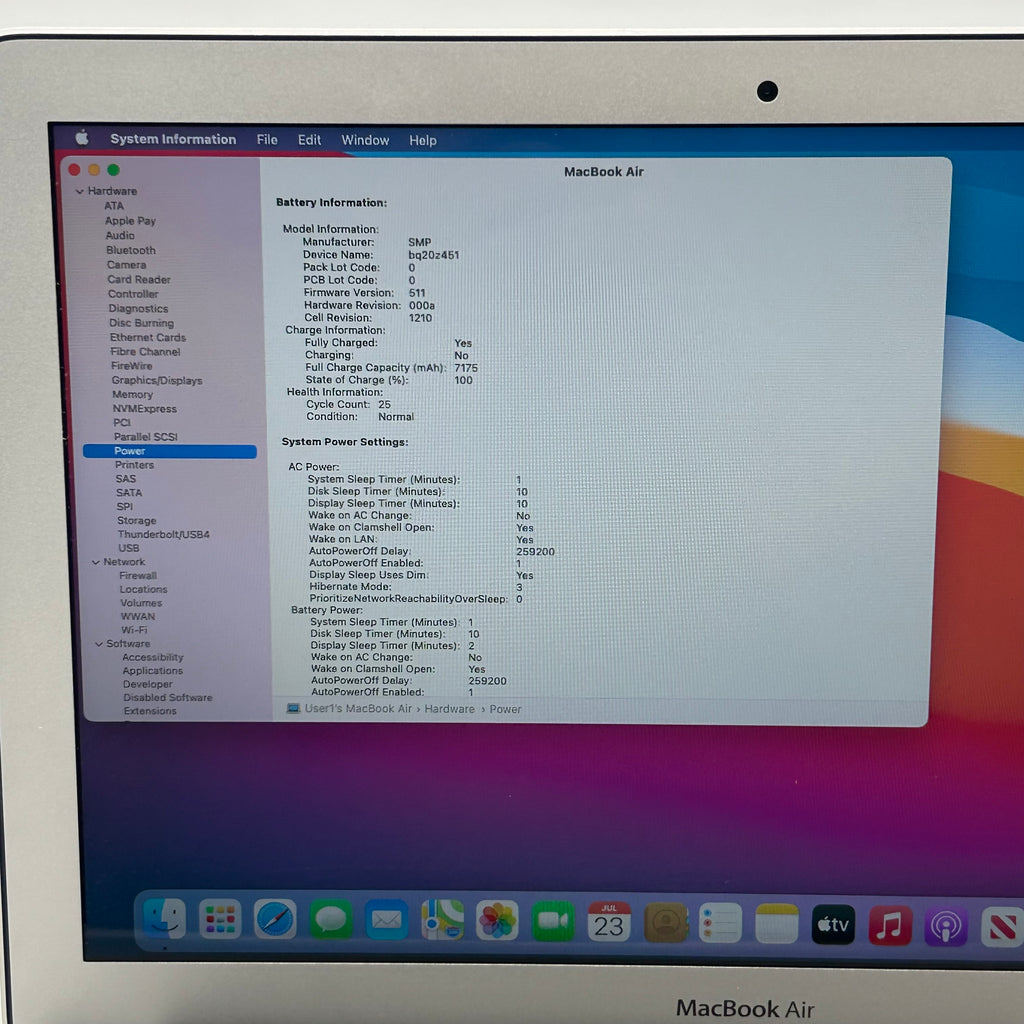Click the Device Name value bq20z451

(434, 255)
